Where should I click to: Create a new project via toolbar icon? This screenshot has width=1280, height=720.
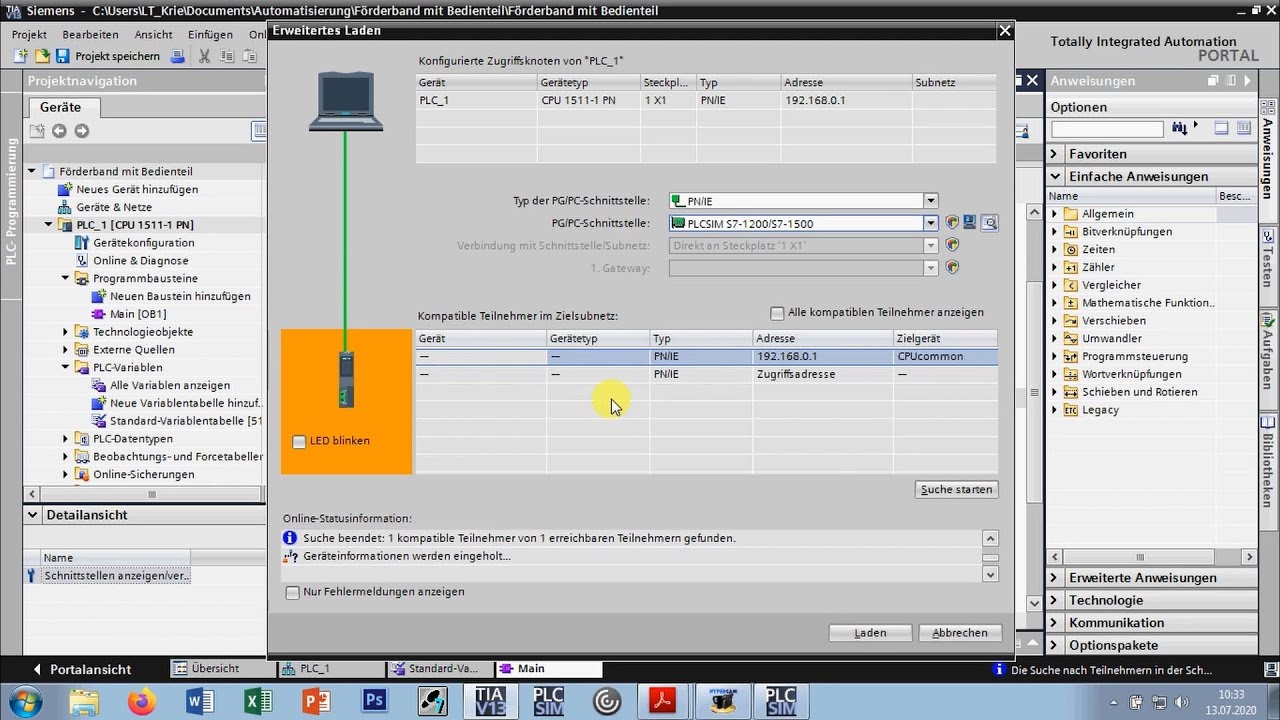coord(20,56)
